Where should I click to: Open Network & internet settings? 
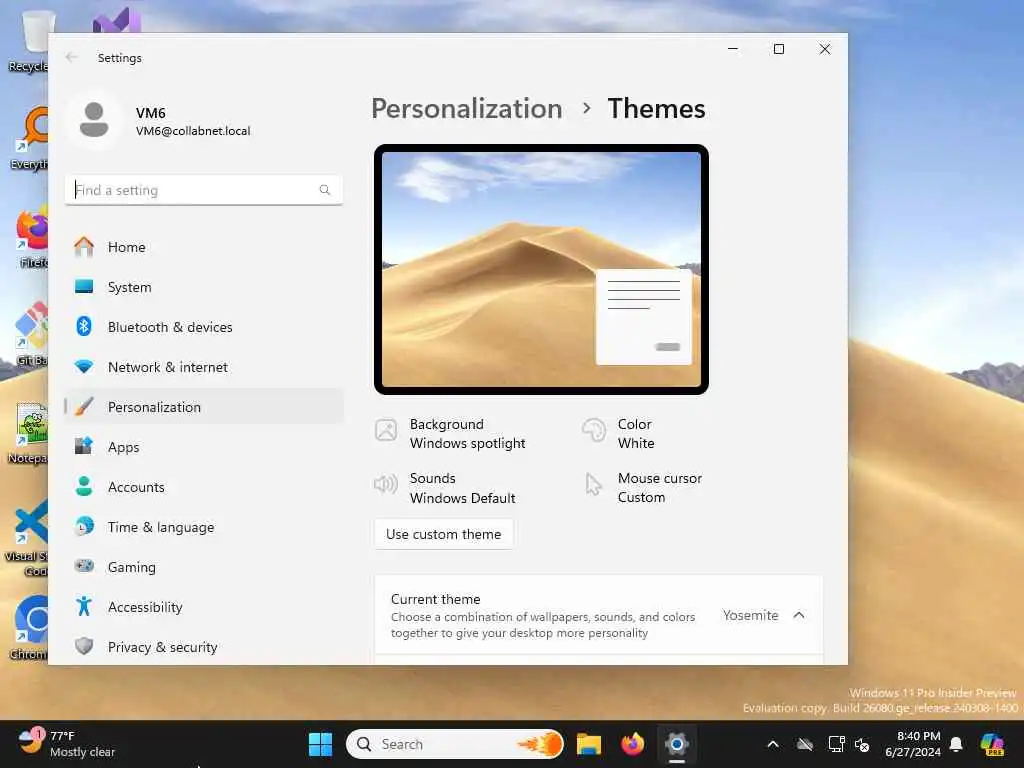tap(204, 367)
